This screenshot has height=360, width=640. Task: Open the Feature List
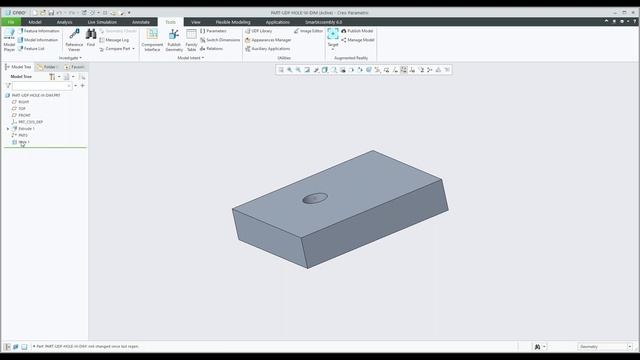(x=31, y=49)
